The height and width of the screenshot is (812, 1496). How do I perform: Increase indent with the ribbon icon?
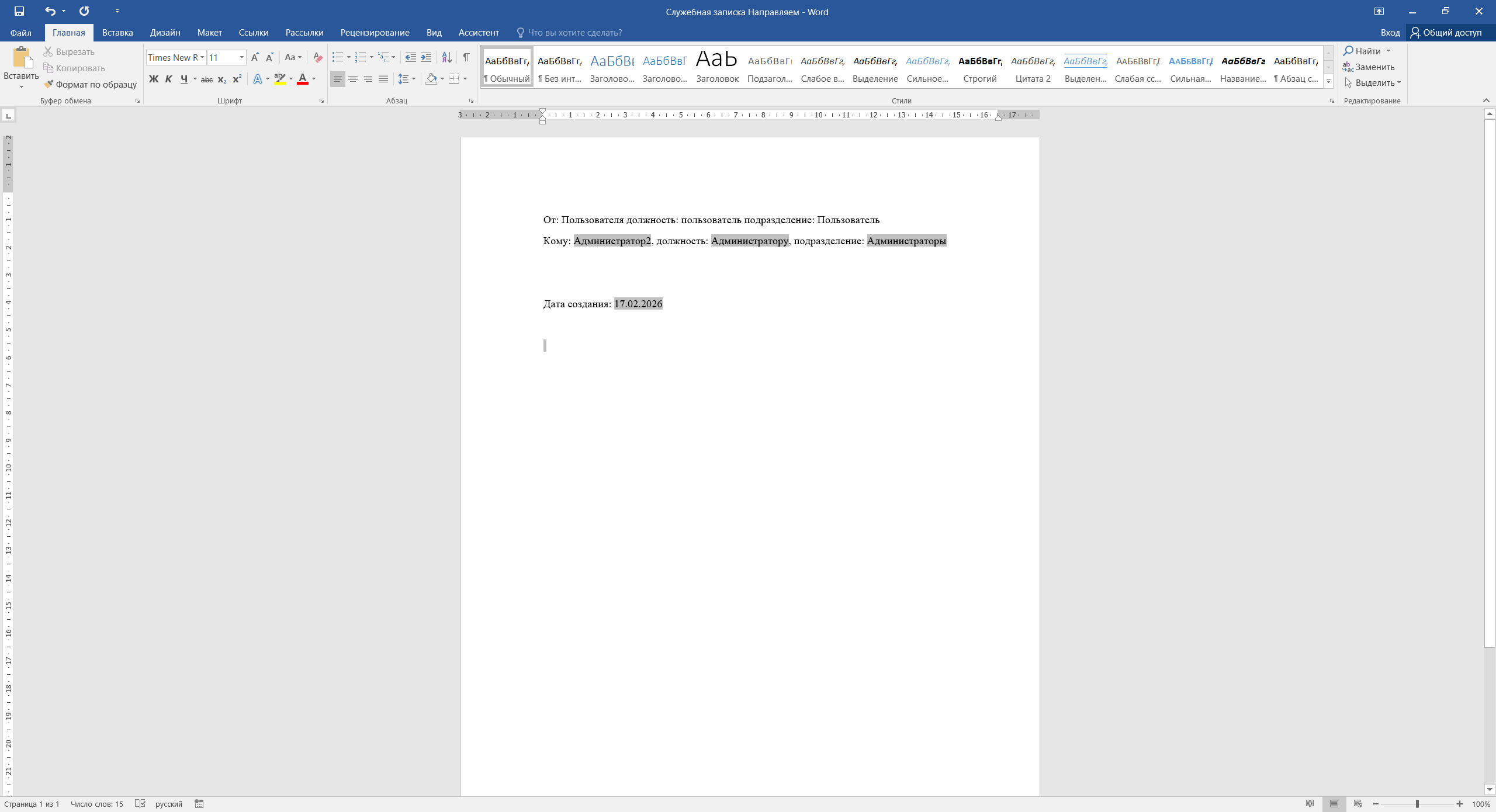click(426, 57)
